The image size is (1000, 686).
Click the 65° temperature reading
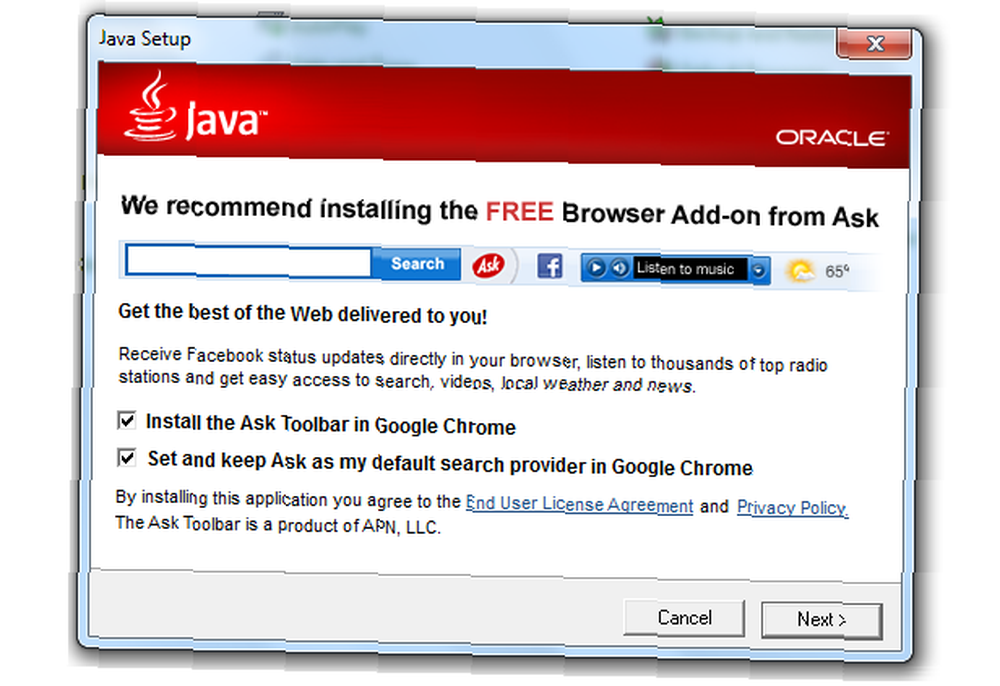point(837,272)
